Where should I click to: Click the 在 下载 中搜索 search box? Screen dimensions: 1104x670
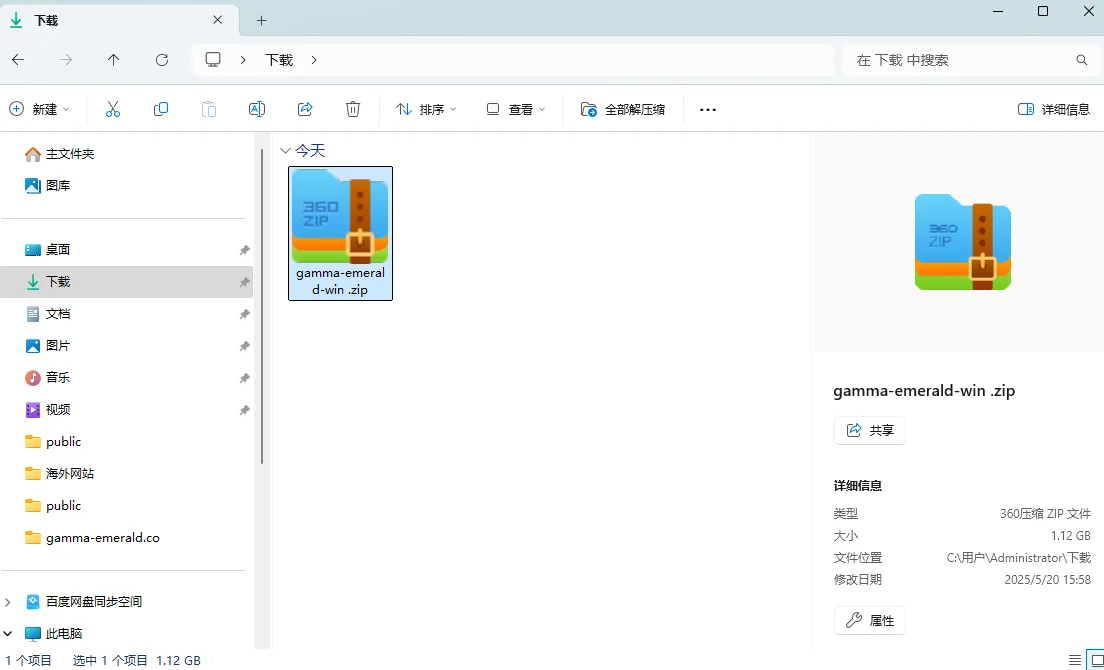[x=971, y=60]
